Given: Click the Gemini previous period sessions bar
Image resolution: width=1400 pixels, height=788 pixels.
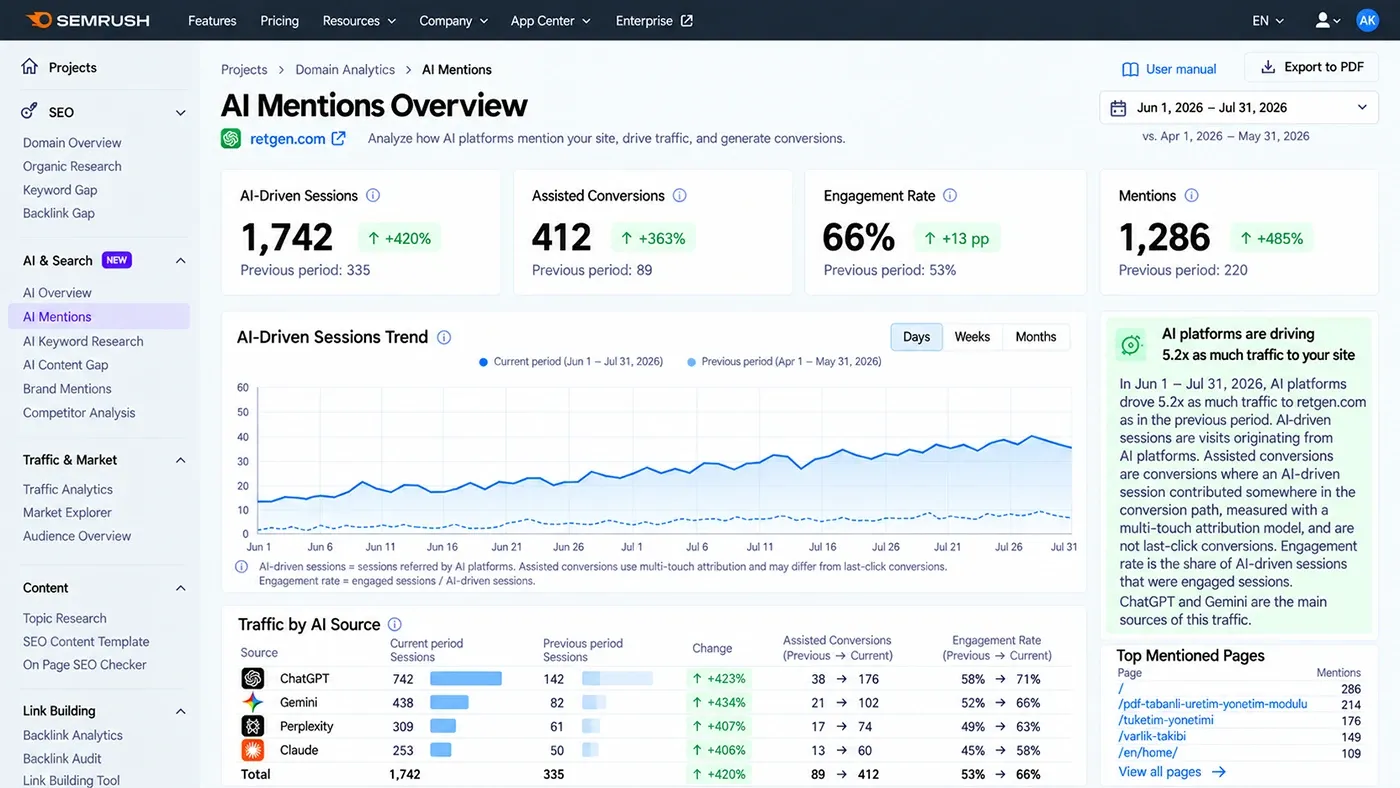Looking at the screenshot, I should coord(594,703).
